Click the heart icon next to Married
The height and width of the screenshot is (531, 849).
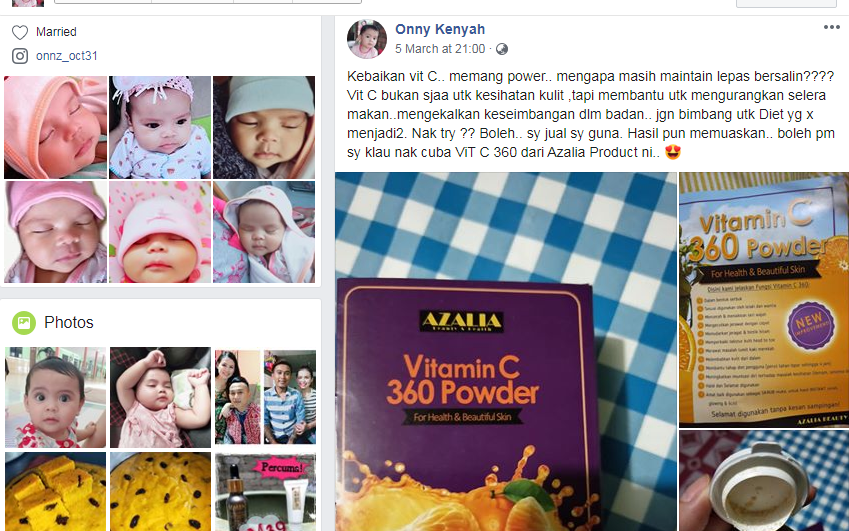(20, 32)
